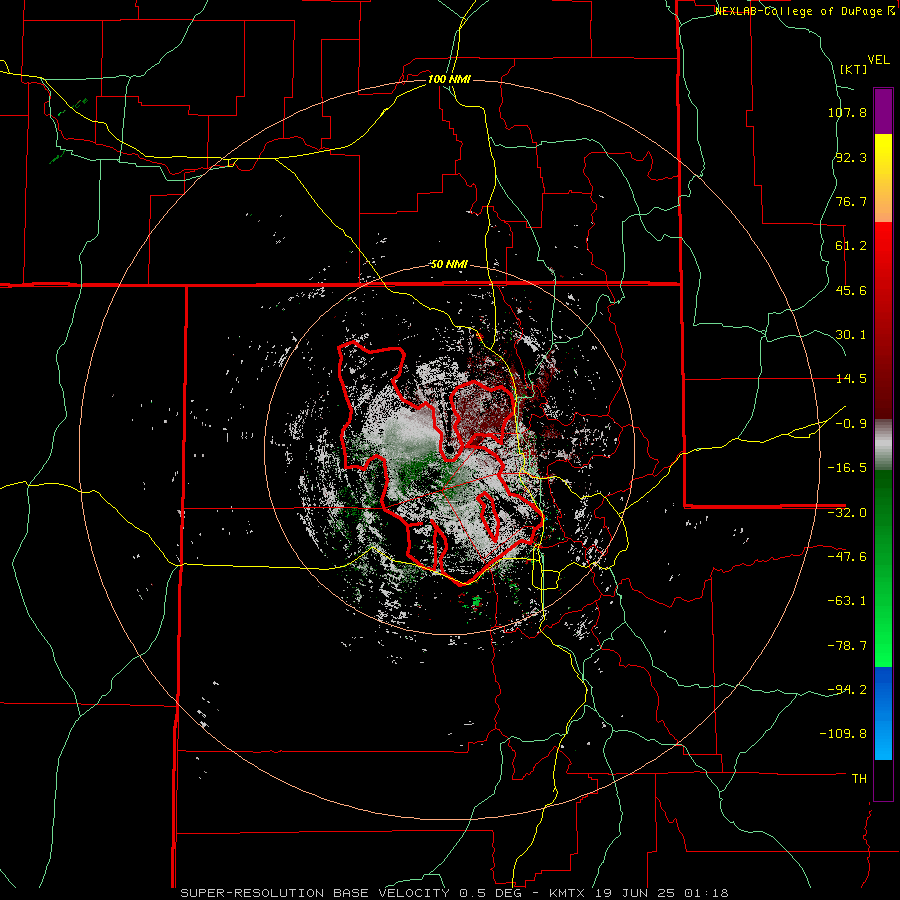Select the -78.7 scale value
The width and height of the screenshot is (900, 900).
coord(847,646)
